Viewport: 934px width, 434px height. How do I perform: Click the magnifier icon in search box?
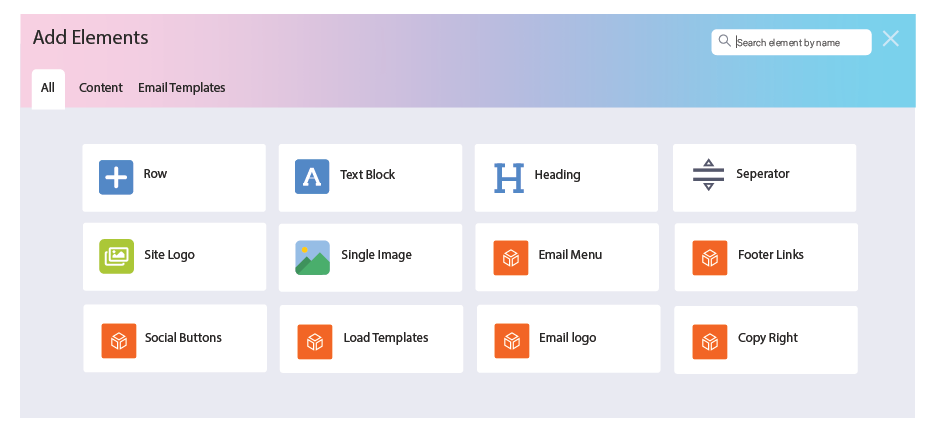(x=724, y=41)
